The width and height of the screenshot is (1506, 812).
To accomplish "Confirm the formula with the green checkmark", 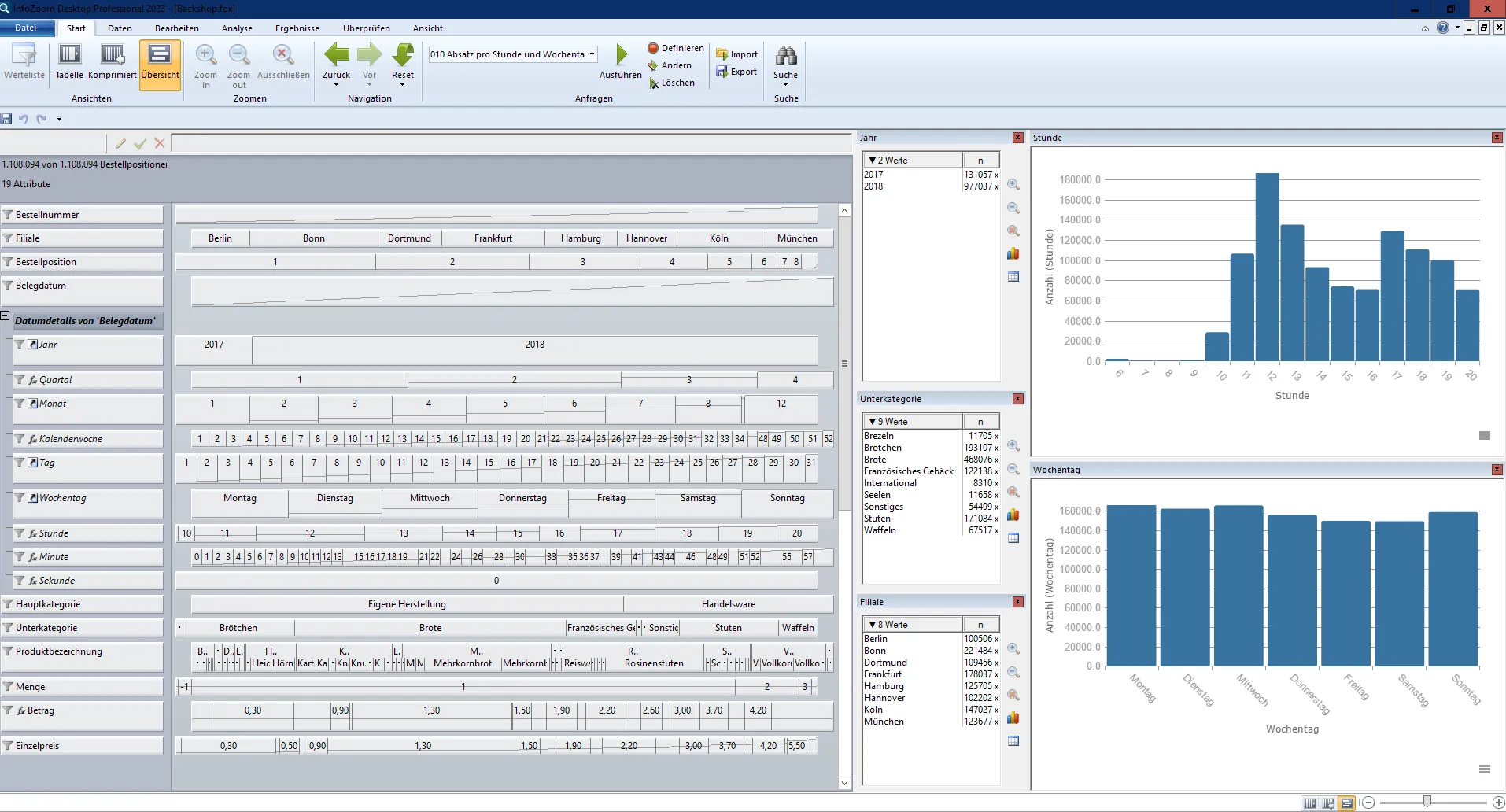I will coord(140,143).
